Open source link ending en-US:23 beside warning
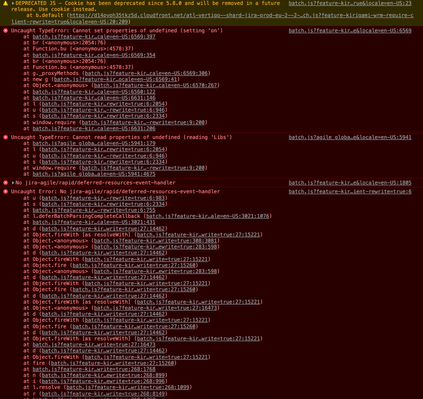 (350, 3)
